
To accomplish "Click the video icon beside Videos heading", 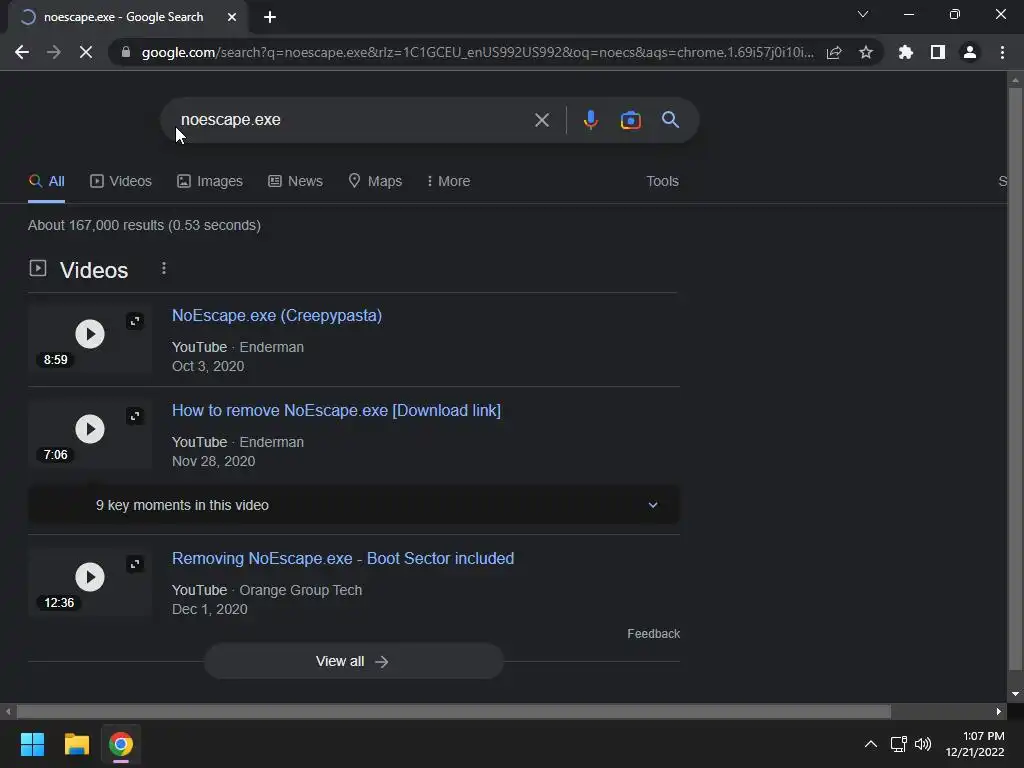I will pyautogui.click(x=38, y=268).
